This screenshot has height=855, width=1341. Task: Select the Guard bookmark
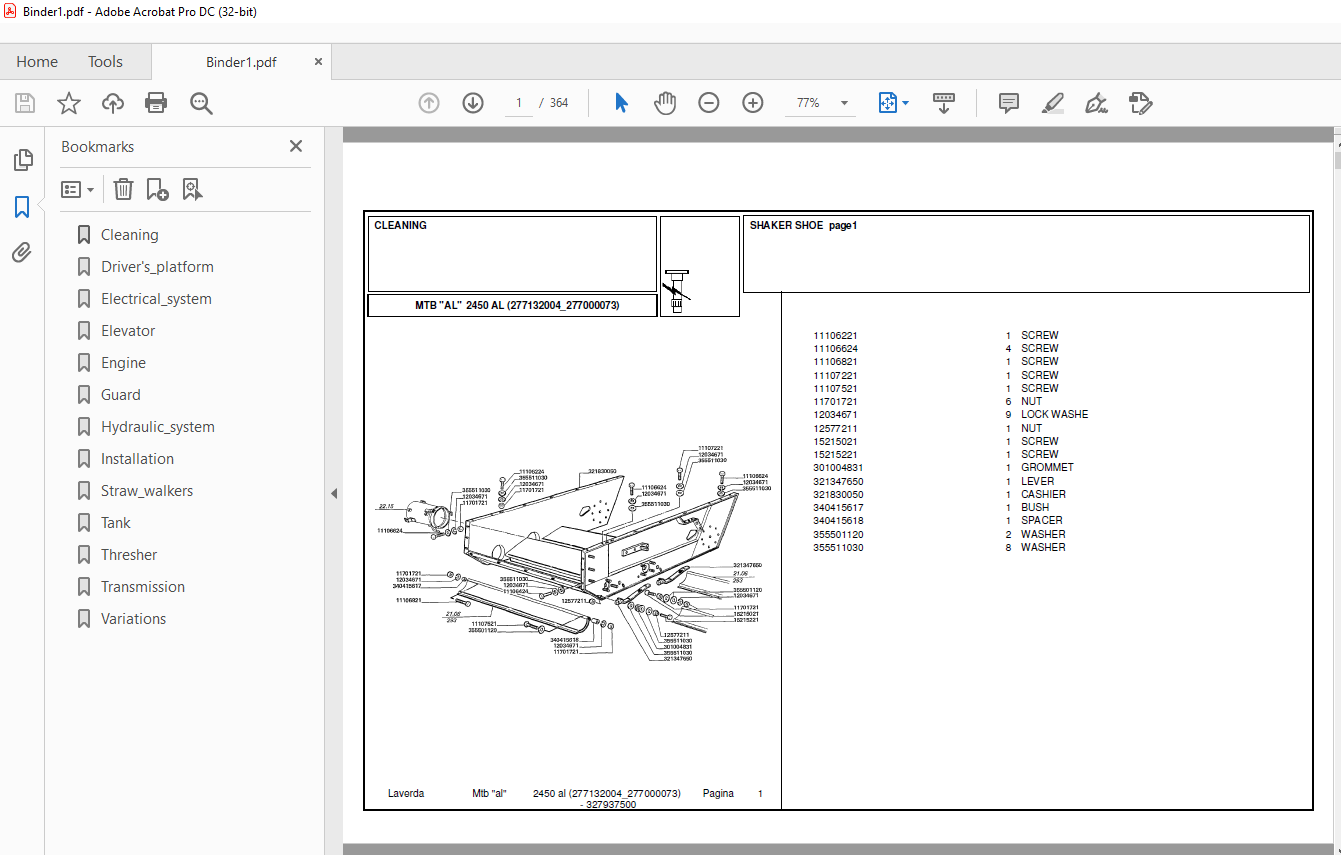pyautogui.click(x=120, y=395)
